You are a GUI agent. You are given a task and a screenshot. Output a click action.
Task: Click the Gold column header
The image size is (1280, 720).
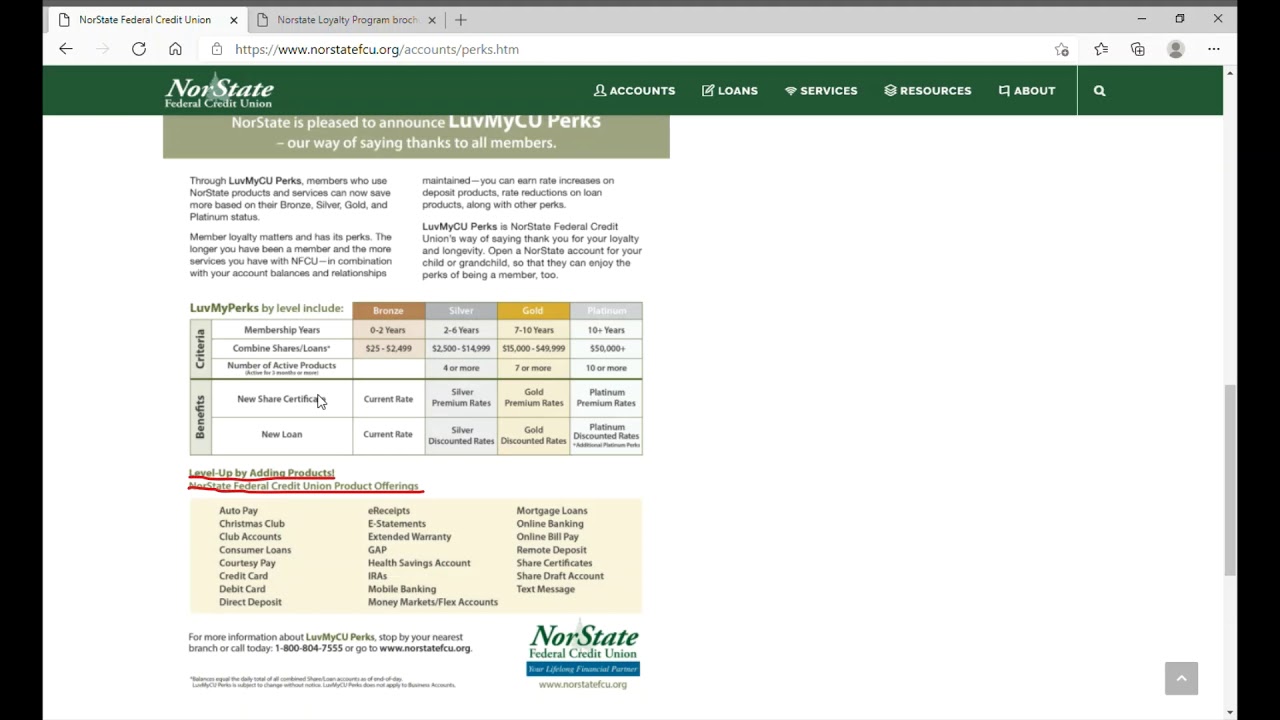533,311
